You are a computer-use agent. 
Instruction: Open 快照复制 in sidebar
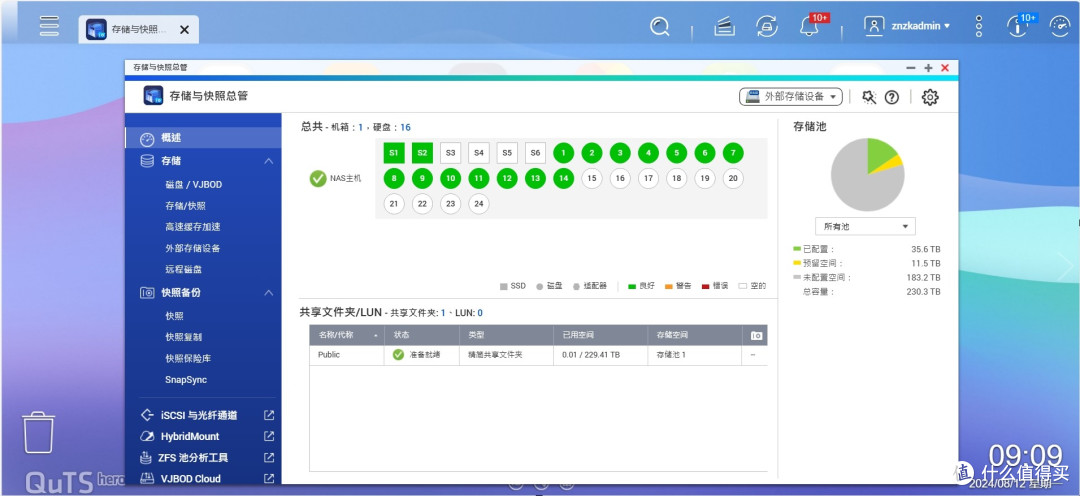184,337
